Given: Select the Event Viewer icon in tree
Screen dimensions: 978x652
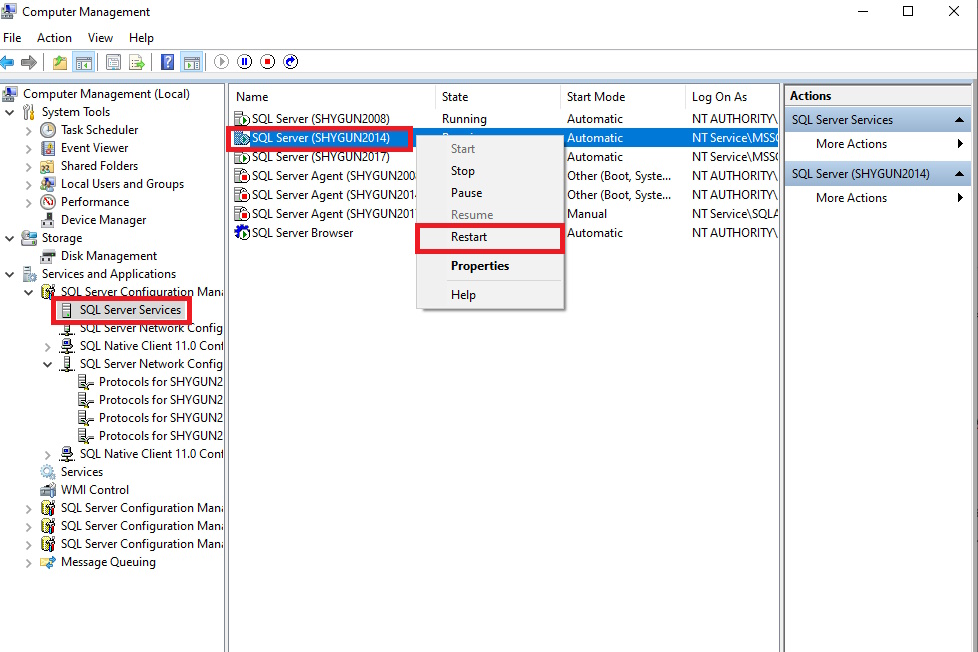Looking at the screenshot, I should pos(48,148).
